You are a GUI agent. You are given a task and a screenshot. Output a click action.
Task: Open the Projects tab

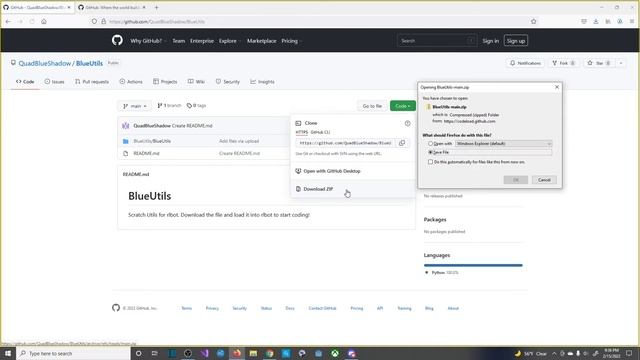tap(165, 82)
